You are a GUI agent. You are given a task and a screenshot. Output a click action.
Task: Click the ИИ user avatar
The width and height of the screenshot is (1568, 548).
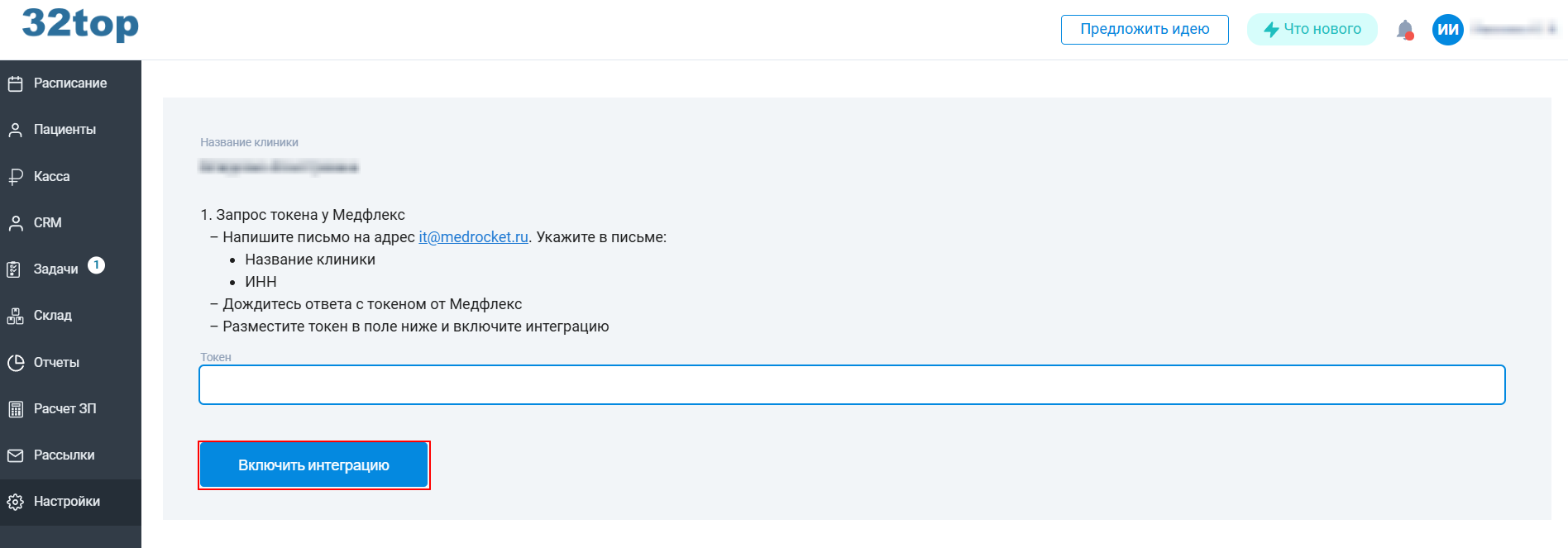1448,30
